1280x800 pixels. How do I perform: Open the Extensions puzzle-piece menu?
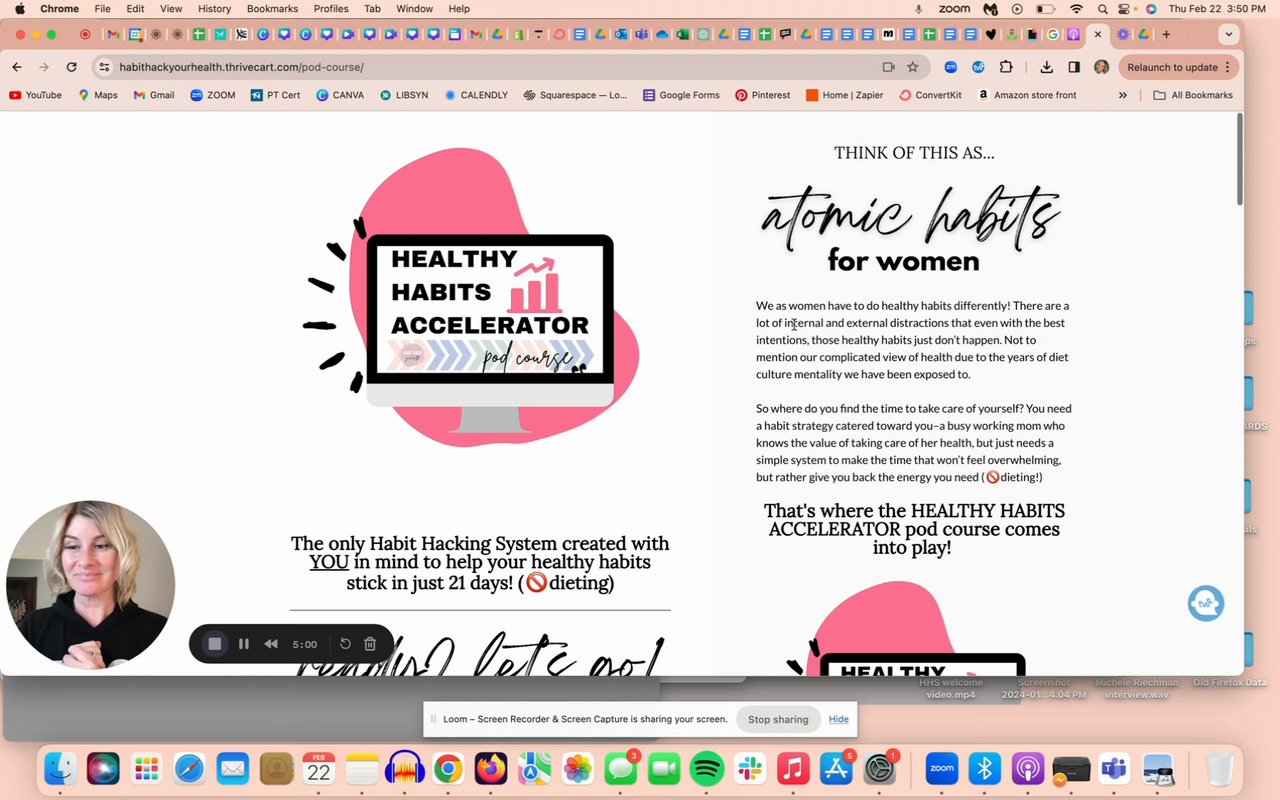1006,67
